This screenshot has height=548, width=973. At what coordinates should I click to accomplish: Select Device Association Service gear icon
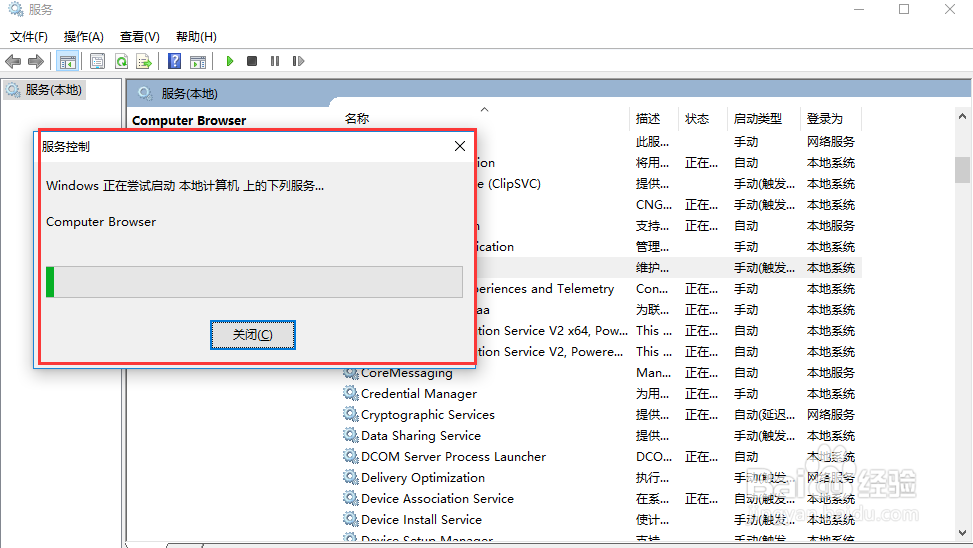351,498
